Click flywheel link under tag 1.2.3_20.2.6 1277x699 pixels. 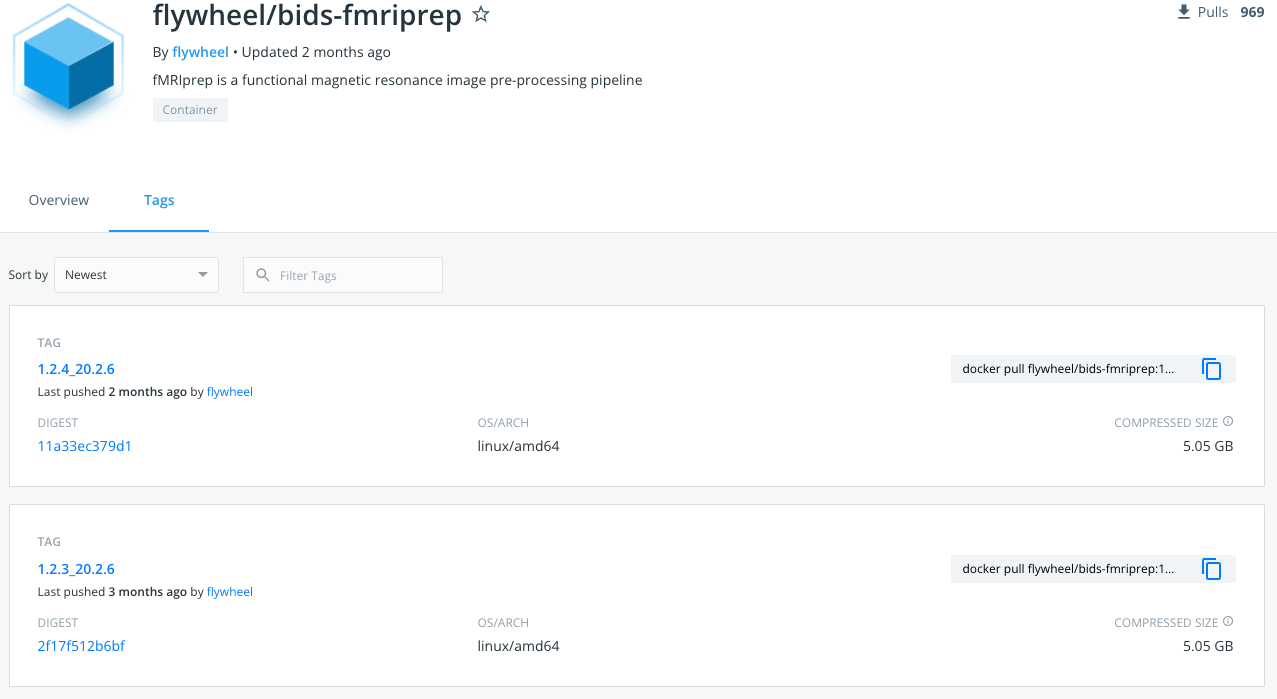click(x=230, y=592)
